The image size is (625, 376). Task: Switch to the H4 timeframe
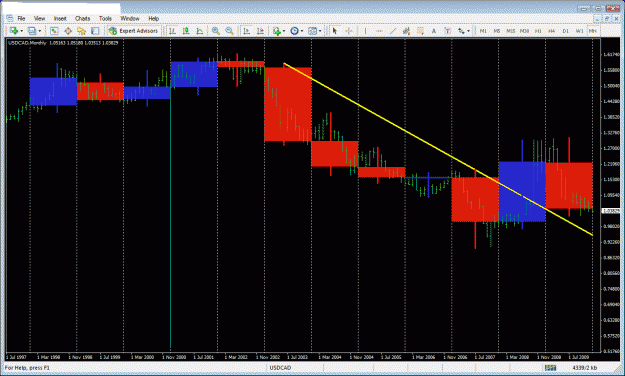[552, 31]
